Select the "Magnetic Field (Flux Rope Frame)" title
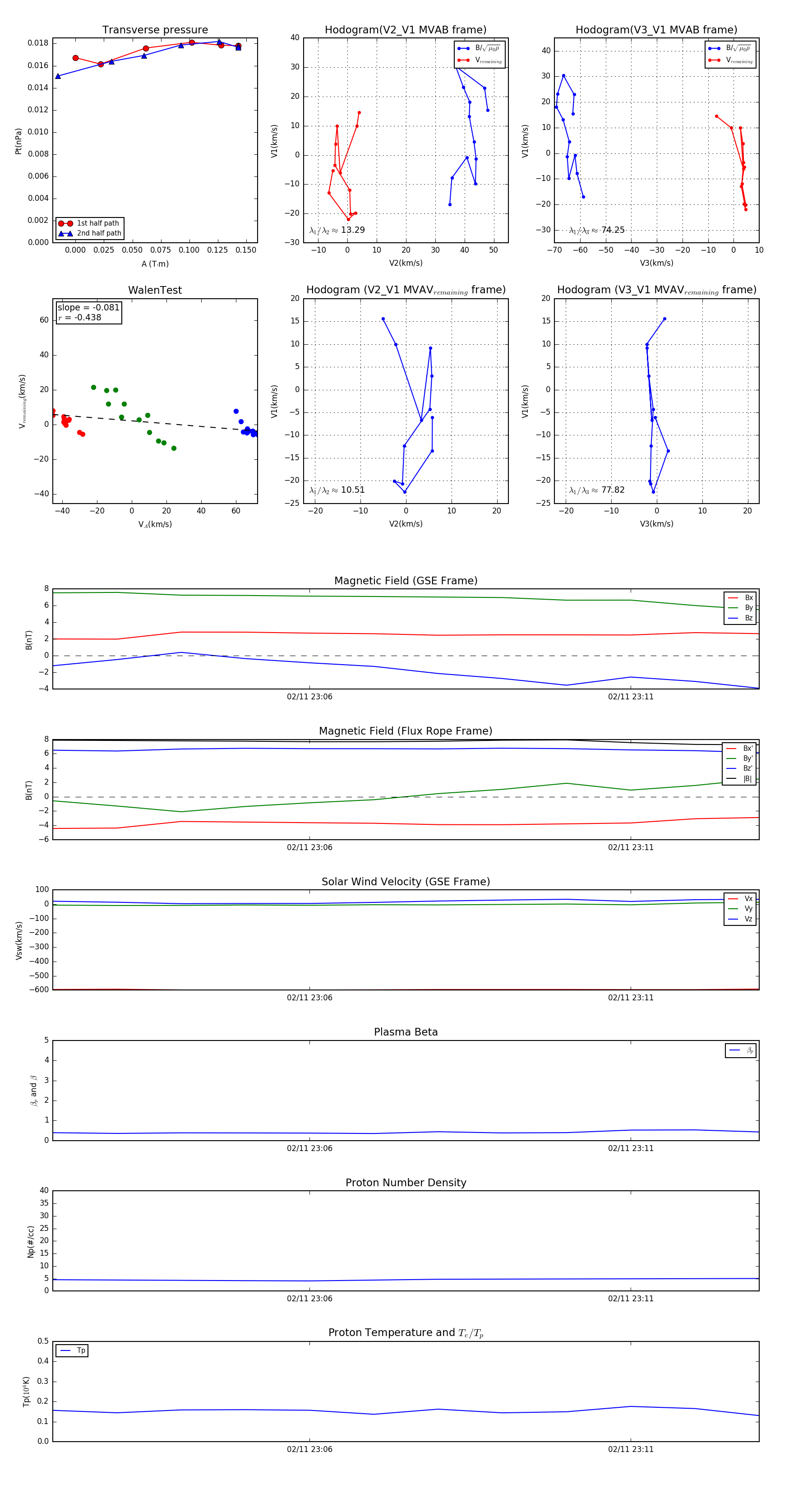The height and width of the screenshot is (1489, 812). pyautogui.click(x=406, y=731)
